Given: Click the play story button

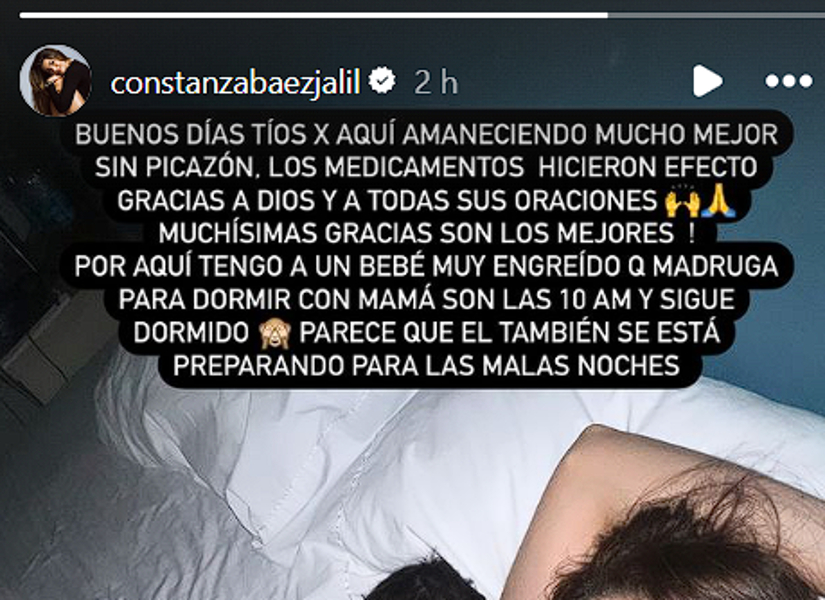Looking at the screenshot, I should coord(707,81).
